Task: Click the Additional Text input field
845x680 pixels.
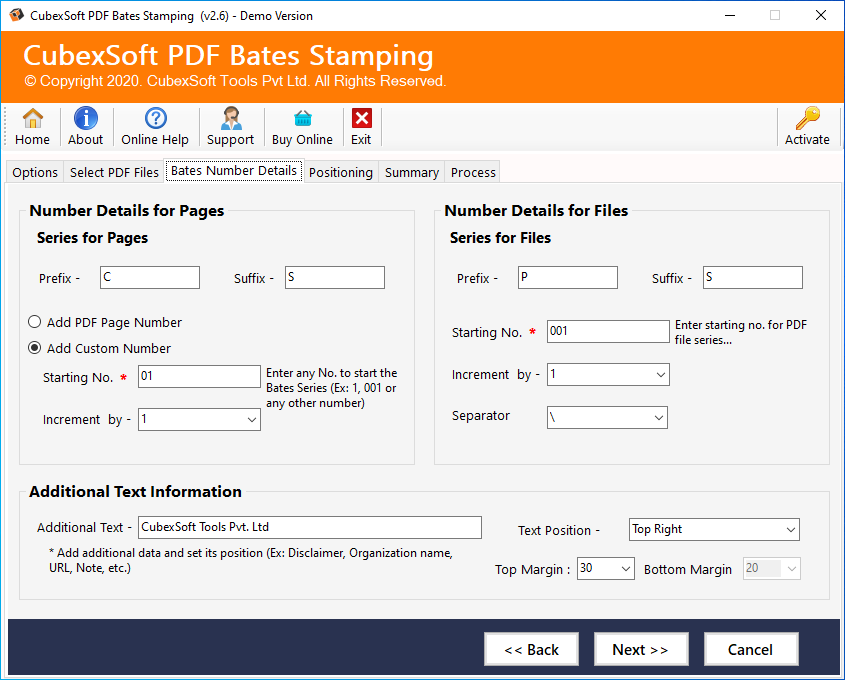Action: point(309,527)
